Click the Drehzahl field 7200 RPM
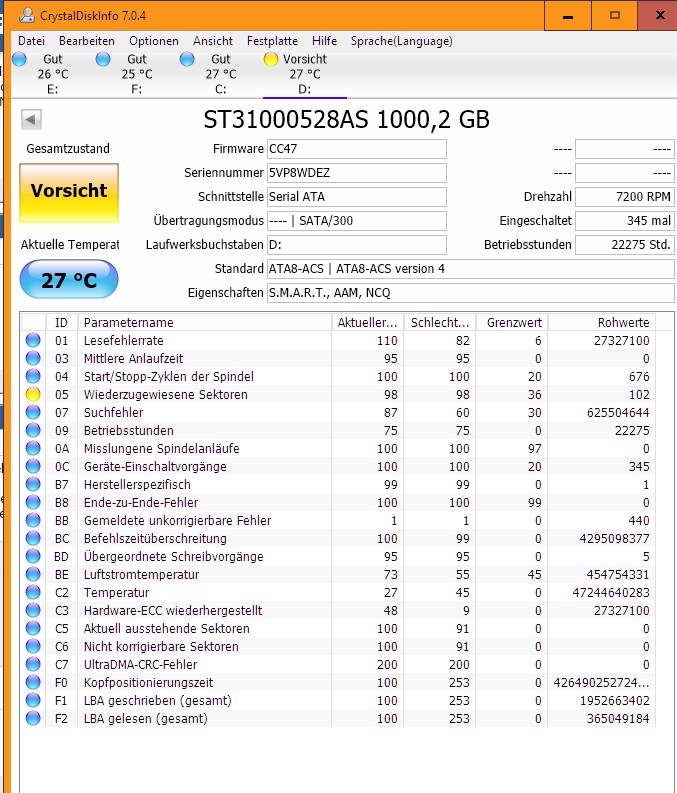Screen dimensions: 677x793 coord(625,197)
